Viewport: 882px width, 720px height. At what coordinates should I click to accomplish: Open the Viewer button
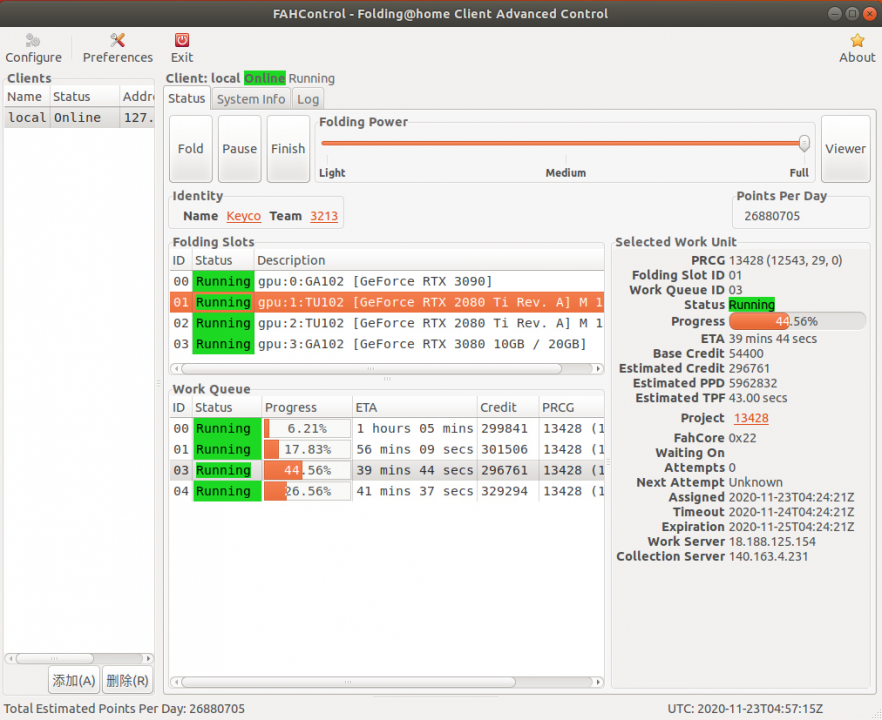coord(845,149)
